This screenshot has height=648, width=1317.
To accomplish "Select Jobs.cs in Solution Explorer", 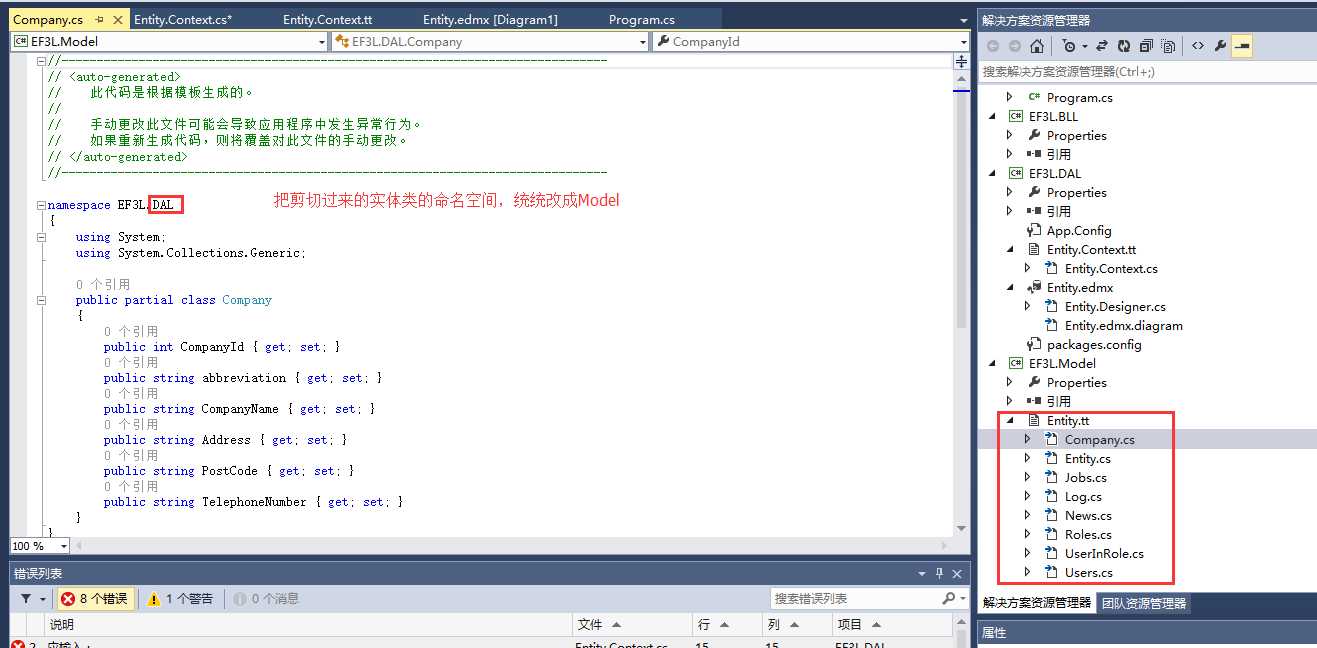I will (1085, 477).
